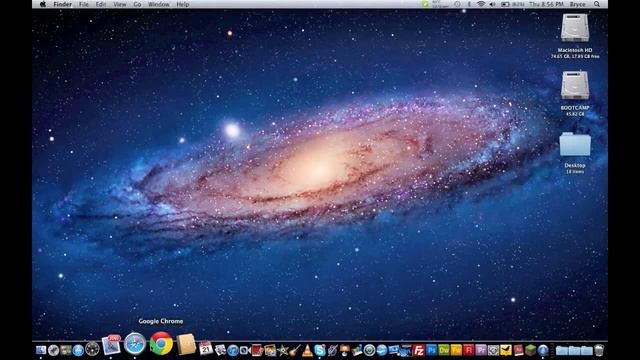Launch Skype from the Dock

[320, 350]
